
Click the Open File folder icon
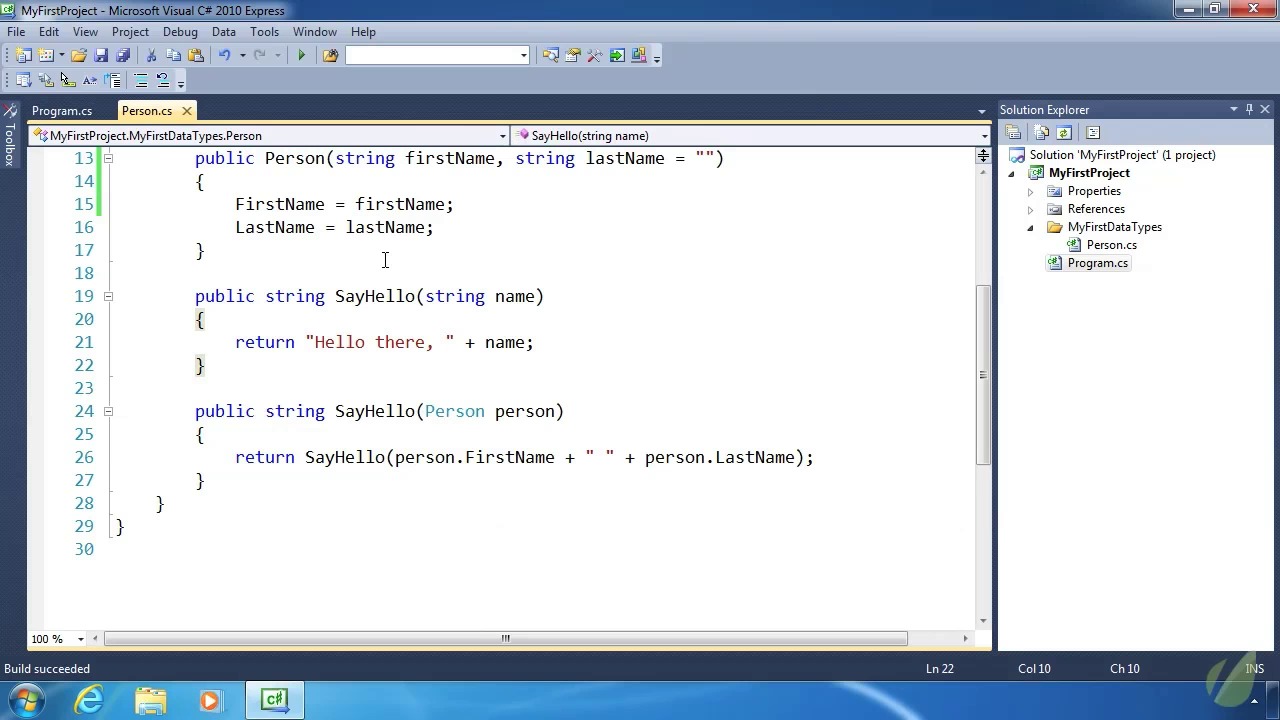click(x=79, y=56)
